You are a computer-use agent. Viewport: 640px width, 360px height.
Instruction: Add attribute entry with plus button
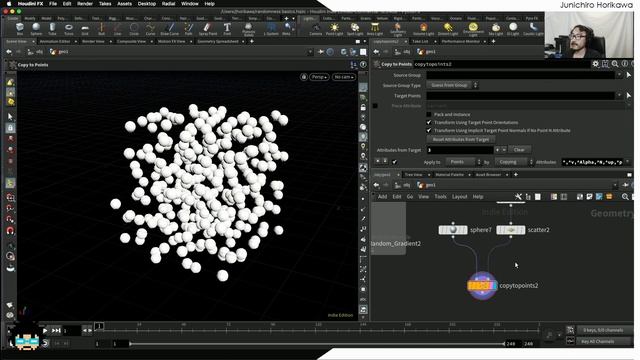coord(497,150)
